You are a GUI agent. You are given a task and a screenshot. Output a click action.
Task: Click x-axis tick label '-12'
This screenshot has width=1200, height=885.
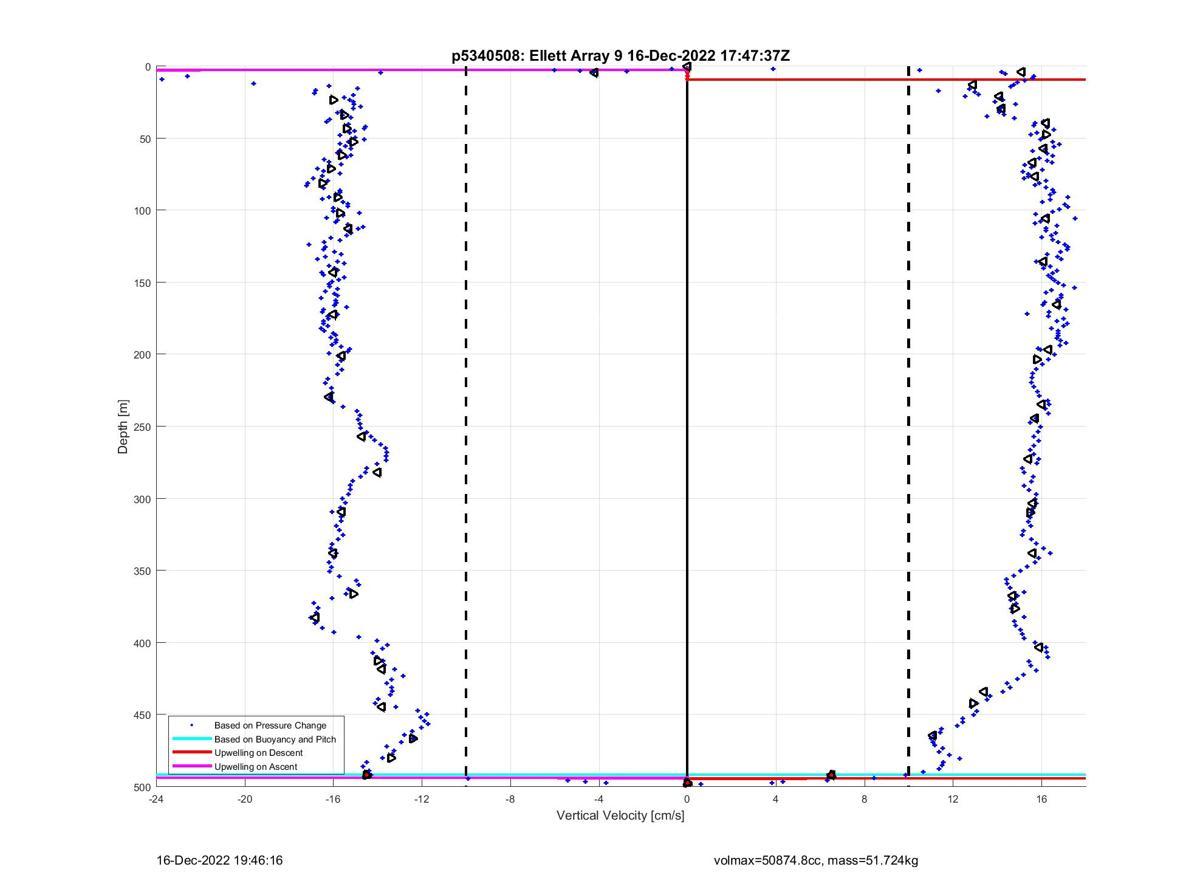pyautogui.click(x=421, y=799)
